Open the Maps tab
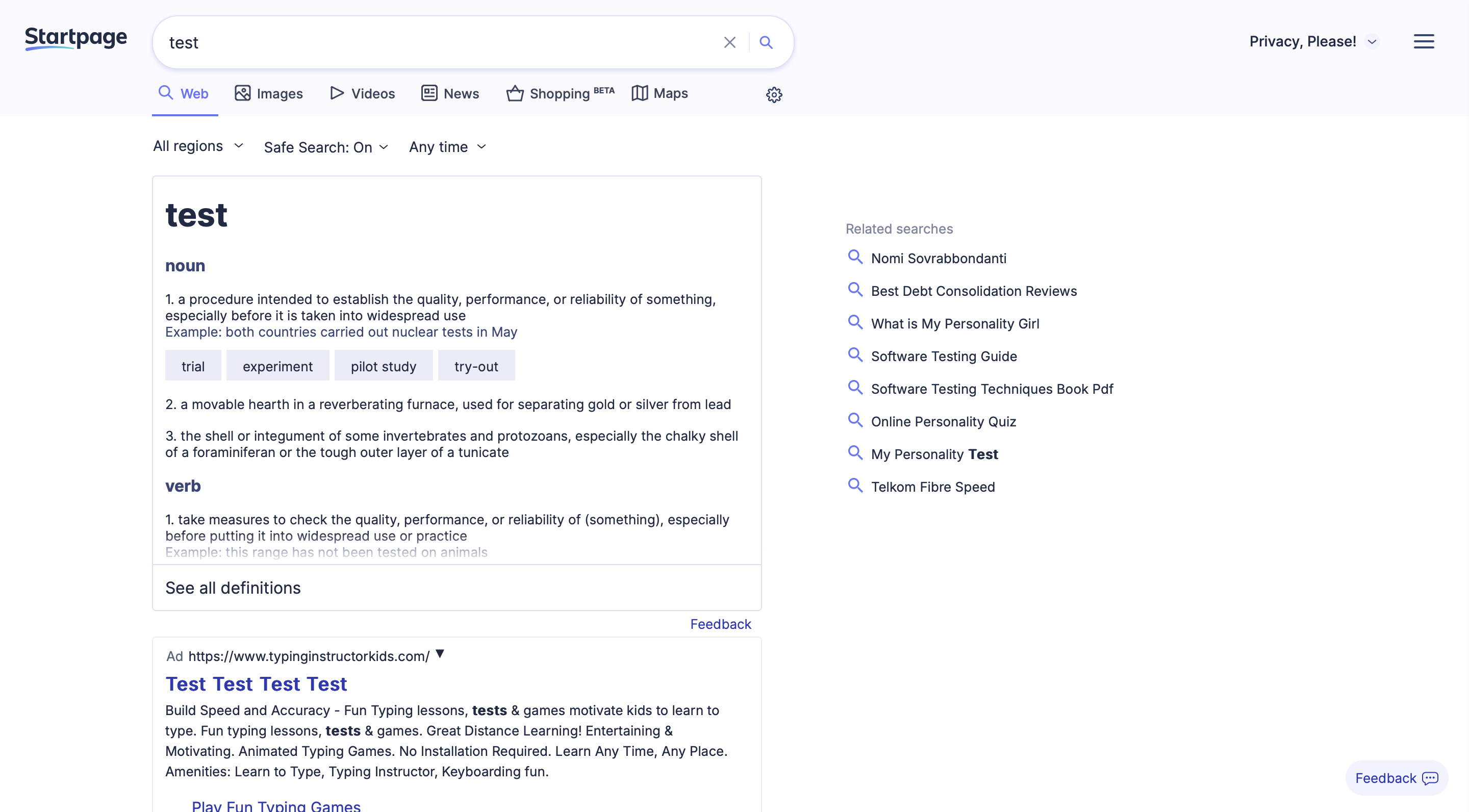The width and height of the screenshot is (1469, 812). [x=660, y=93]
